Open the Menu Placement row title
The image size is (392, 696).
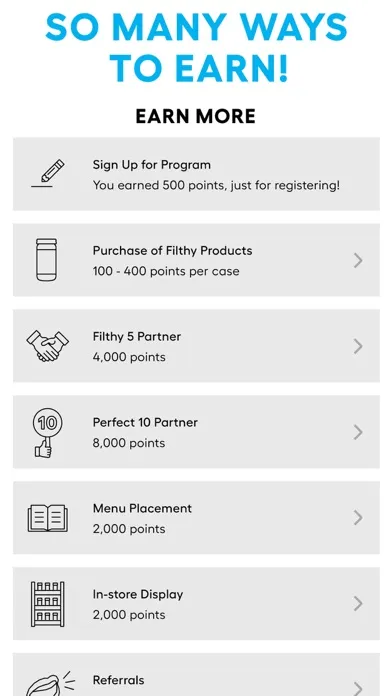point(142,508)
